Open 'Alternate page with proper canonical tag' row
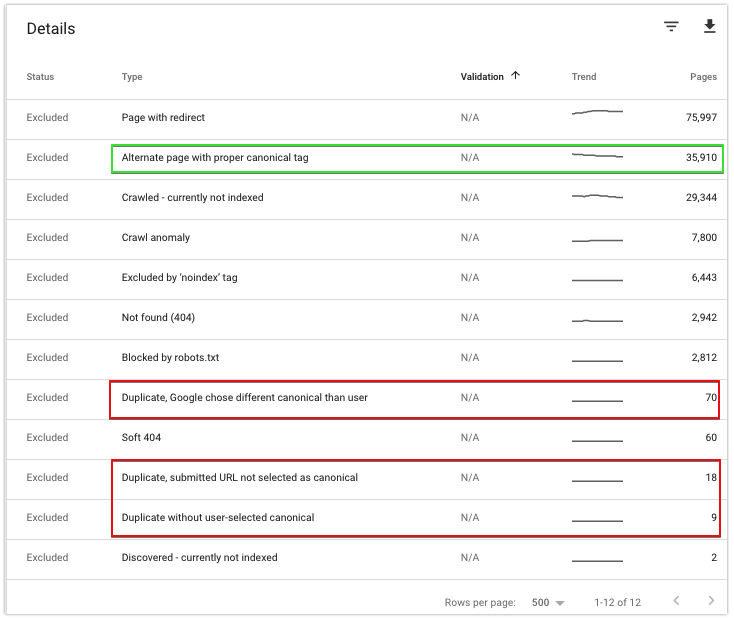This screenshot has width=734, height=619. [x=215, y=158]
